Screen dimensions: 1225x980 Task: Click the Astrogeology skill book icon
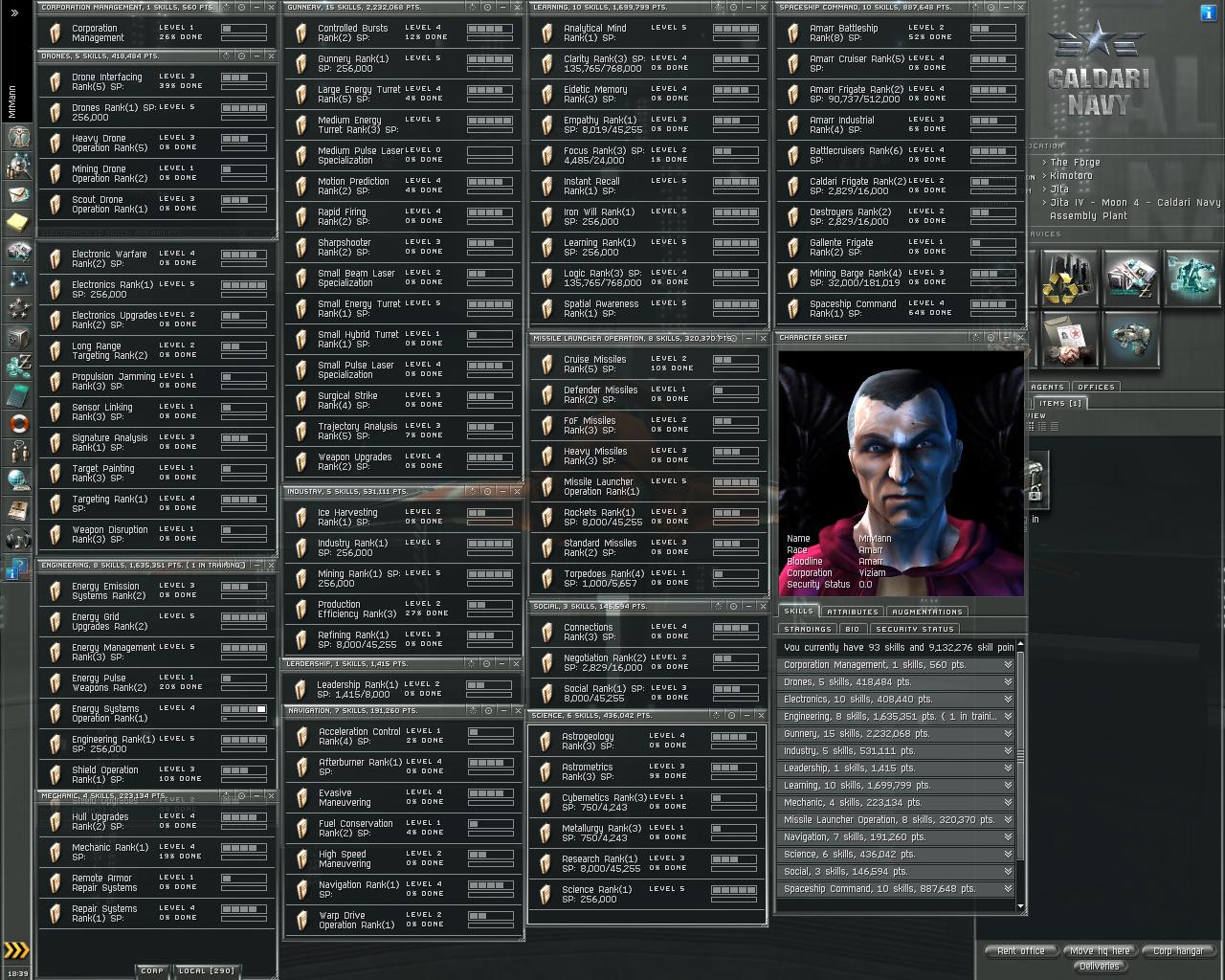(x=546, y=742)
